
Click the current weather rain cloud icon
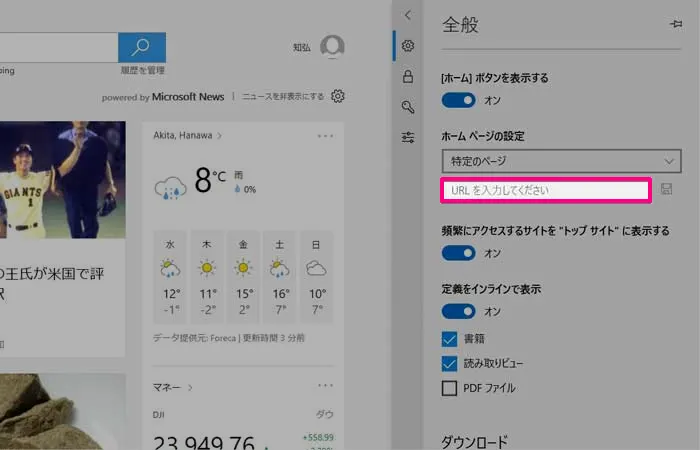tap(170, 188)
